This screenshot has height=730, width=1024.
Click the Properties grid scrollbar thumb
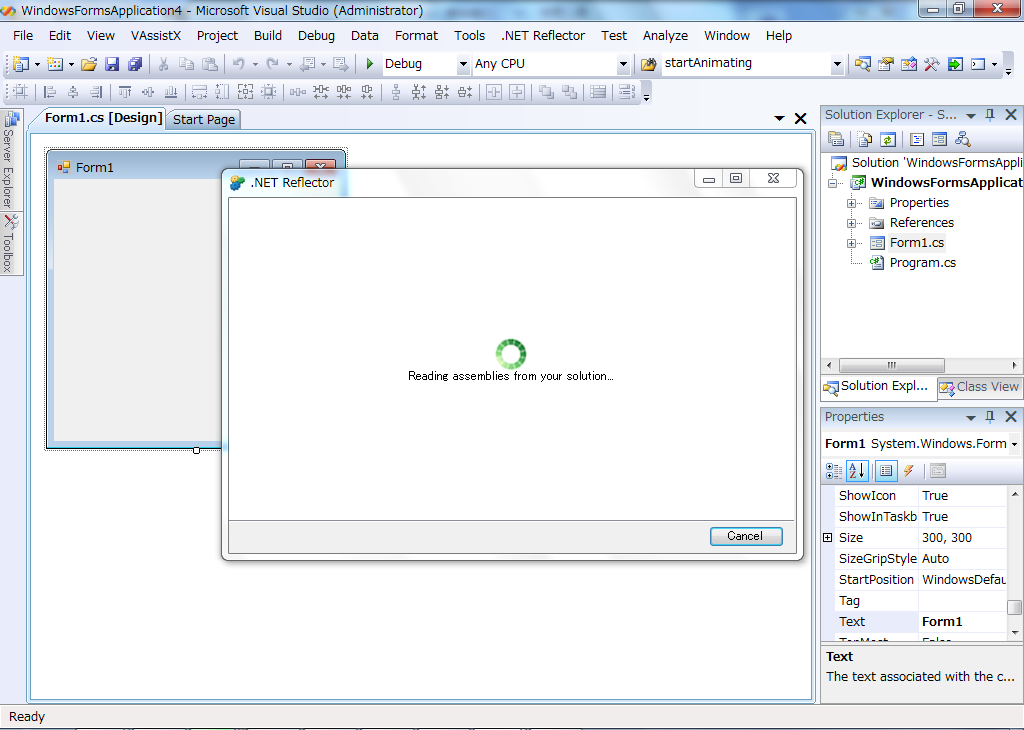pyautogui.click(x=1014, y=607)
